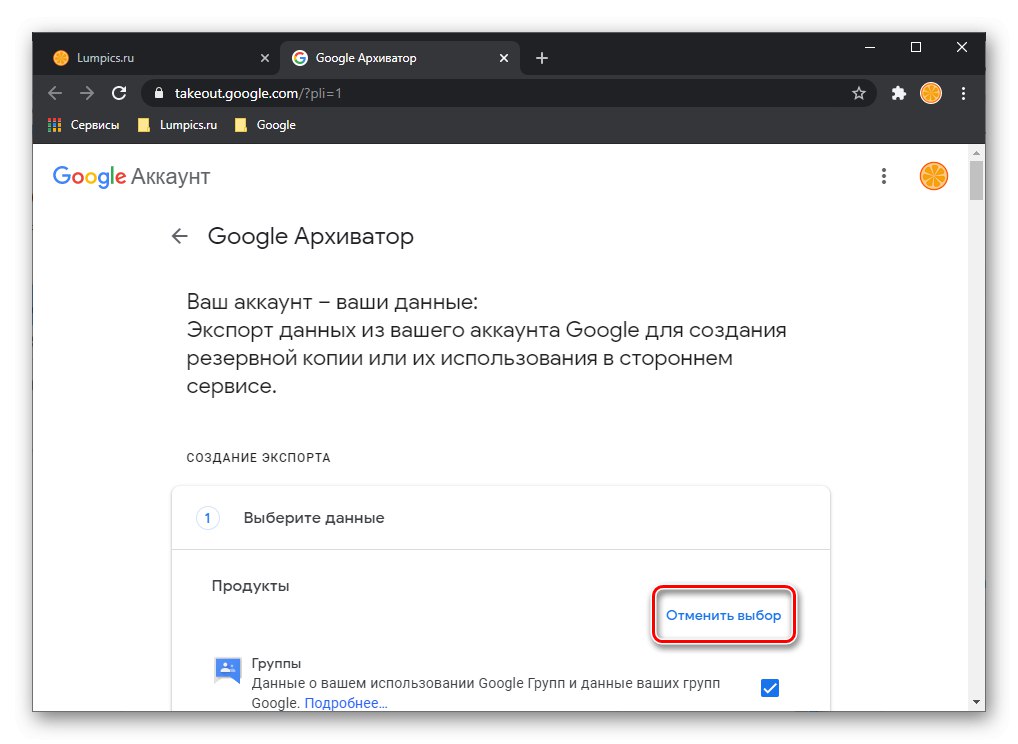This screenshot has height=744, width=1018.
Task: Click the СОЗДАНИЕ ЭКСПОРТА label
Action: coord(258,458)
